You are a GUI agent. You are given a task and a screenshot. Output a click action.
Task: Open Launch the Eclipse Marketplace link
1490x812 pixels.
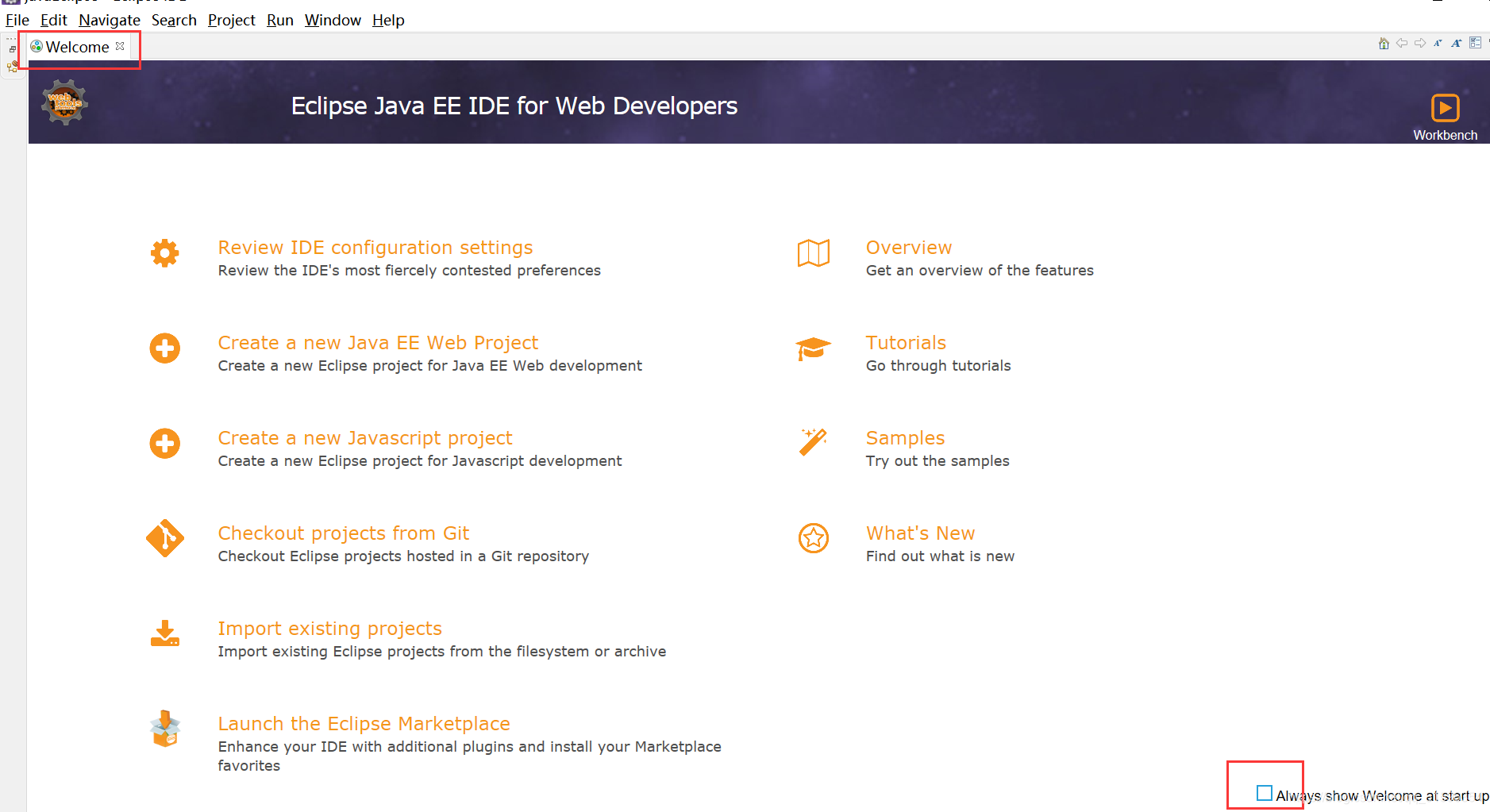pyautogui.click(x=364, y=724)
